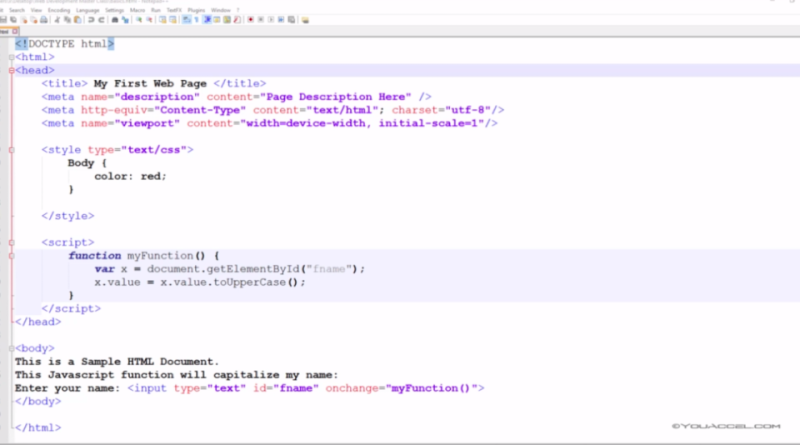Click 'This is a Sample HTML Document.' line

tap(117, 362)
